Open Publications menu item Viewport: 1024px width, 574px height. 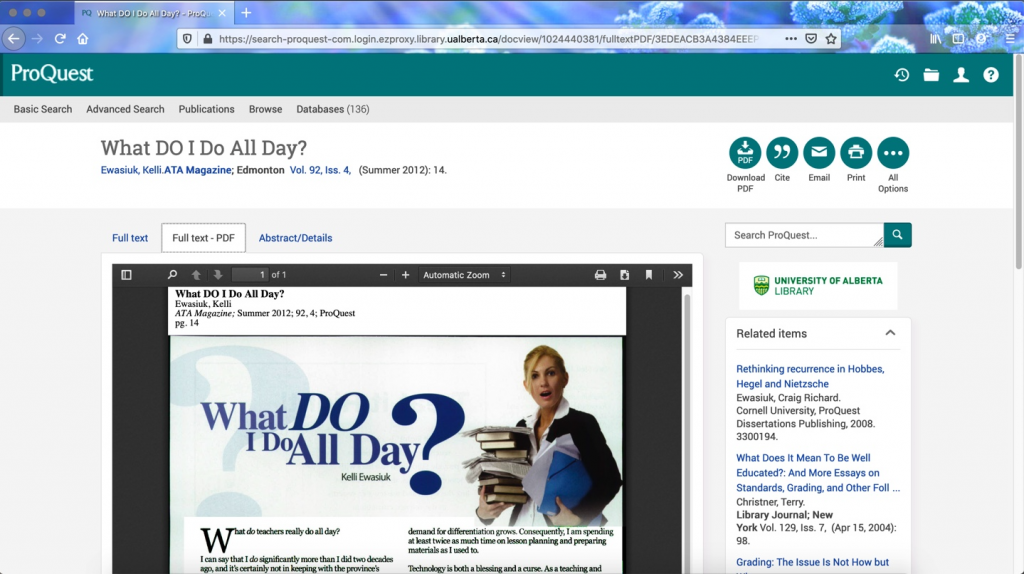[206, 109]
